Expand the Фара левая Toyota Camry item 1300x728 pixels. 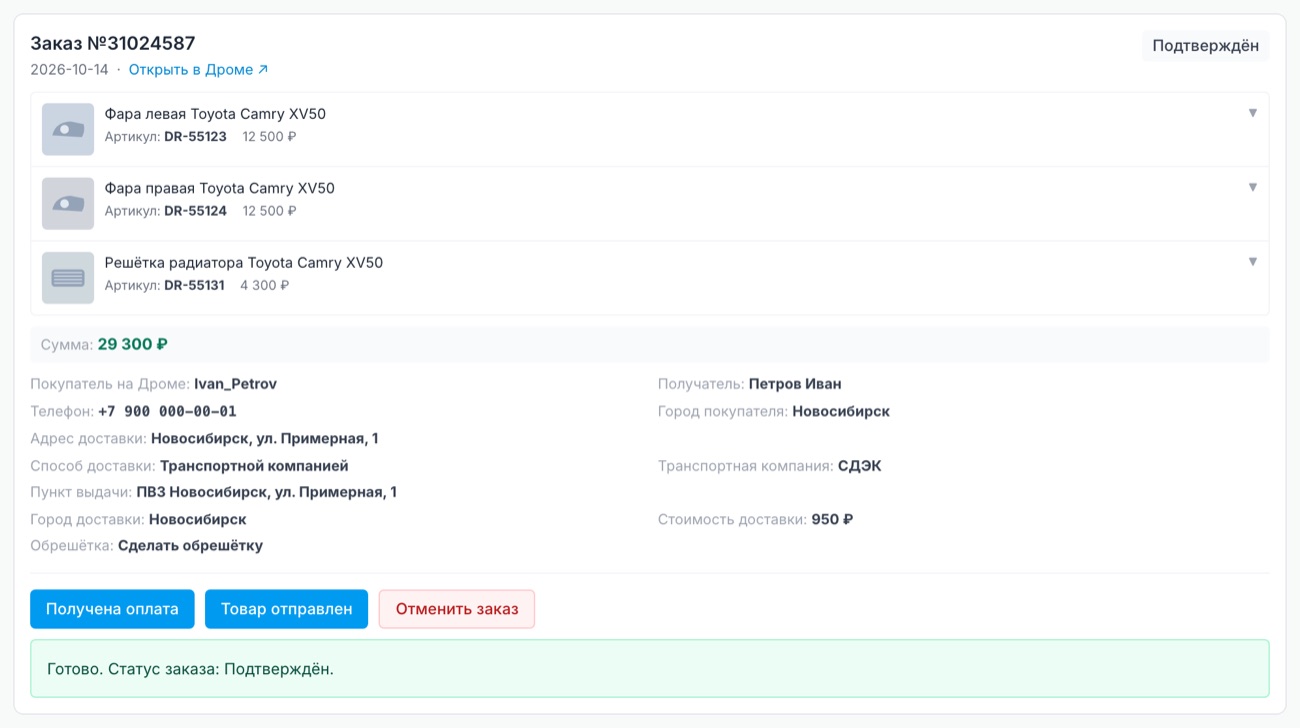[x=1252, y=113]
